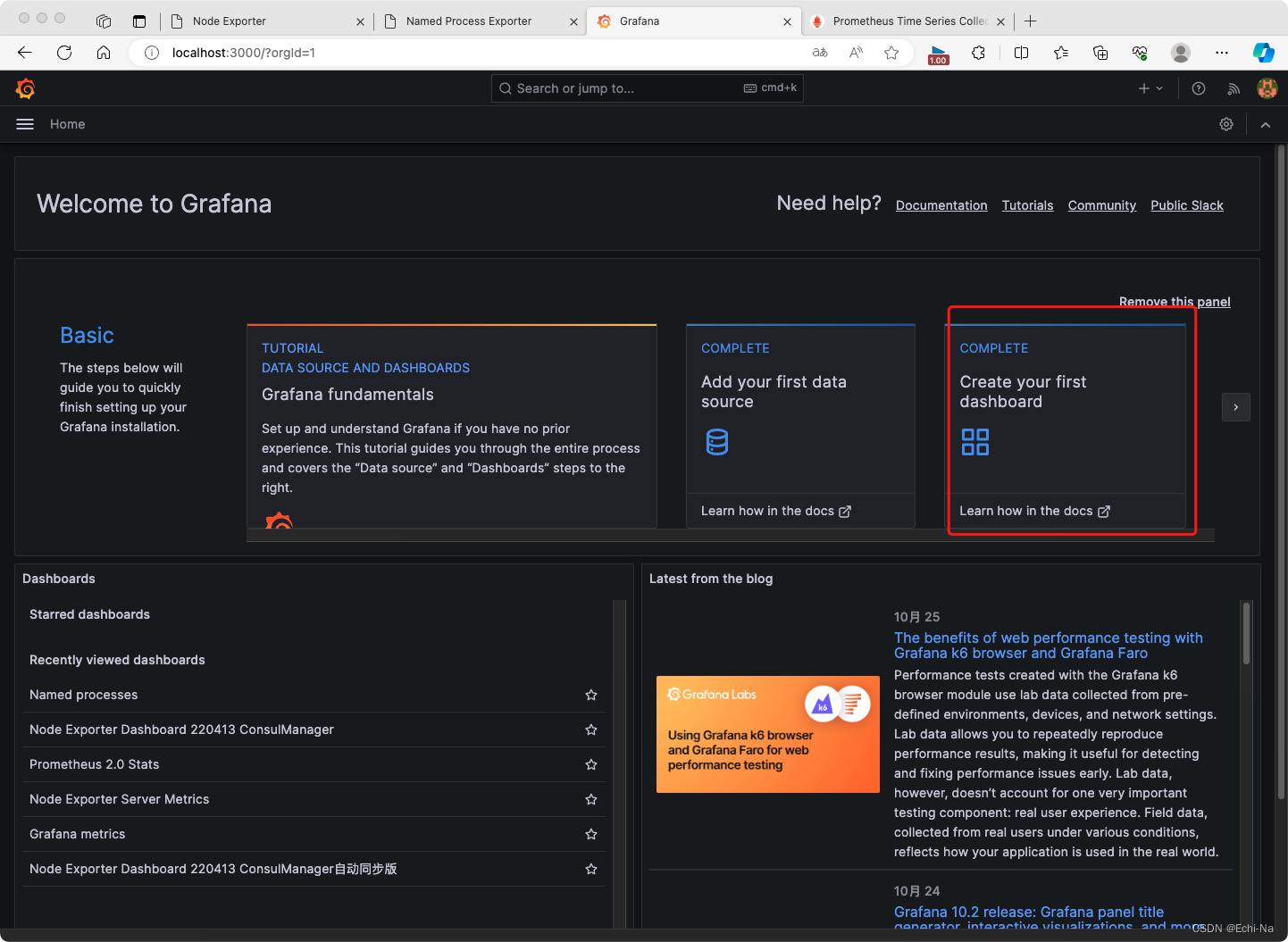The height and width of the screenshot is (942, 1288).
Task: Advance setup cards with right chevron
Action: click(x=1236, y=407)
